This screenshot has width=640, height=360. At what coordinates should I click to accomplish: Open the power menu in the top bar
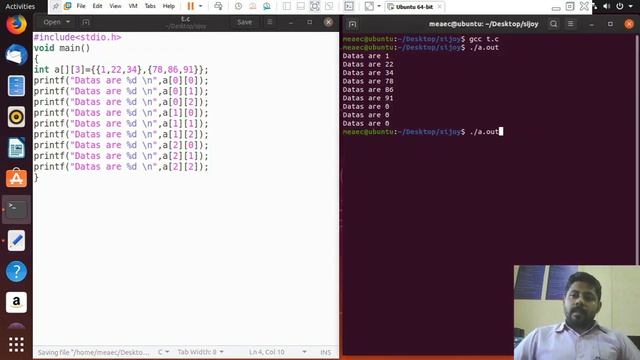[x=620, y=6]
